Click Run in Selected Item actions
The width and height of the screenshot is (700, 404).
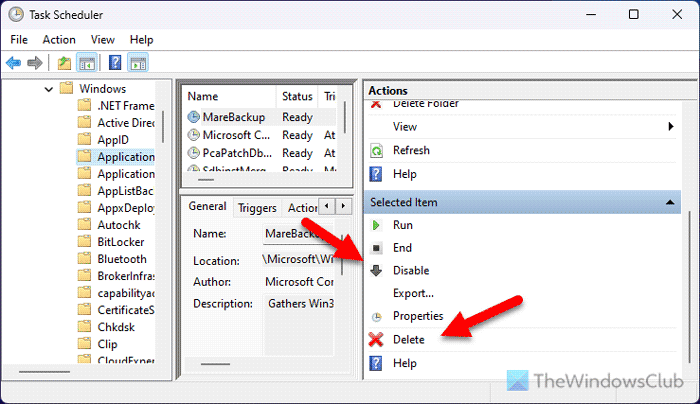pos(403,225)
